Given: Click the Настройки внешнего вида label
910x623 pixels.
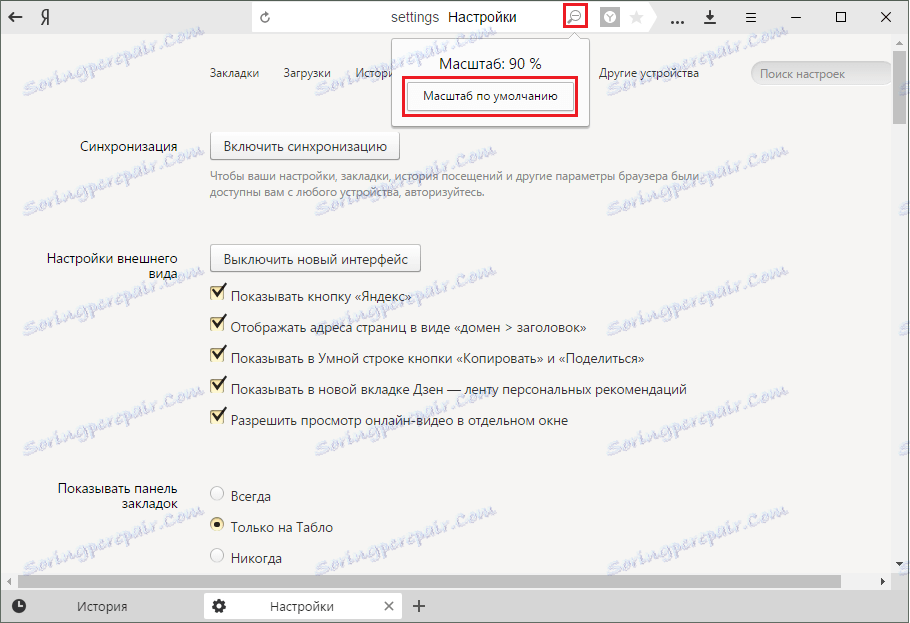Looking at the screenshot, I should (113, 266).
